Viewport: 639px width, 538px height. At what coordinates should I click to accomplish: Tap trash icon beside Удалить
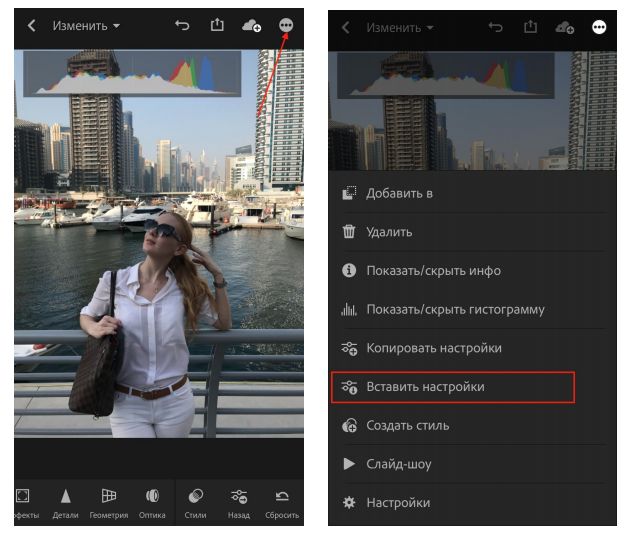349,232
